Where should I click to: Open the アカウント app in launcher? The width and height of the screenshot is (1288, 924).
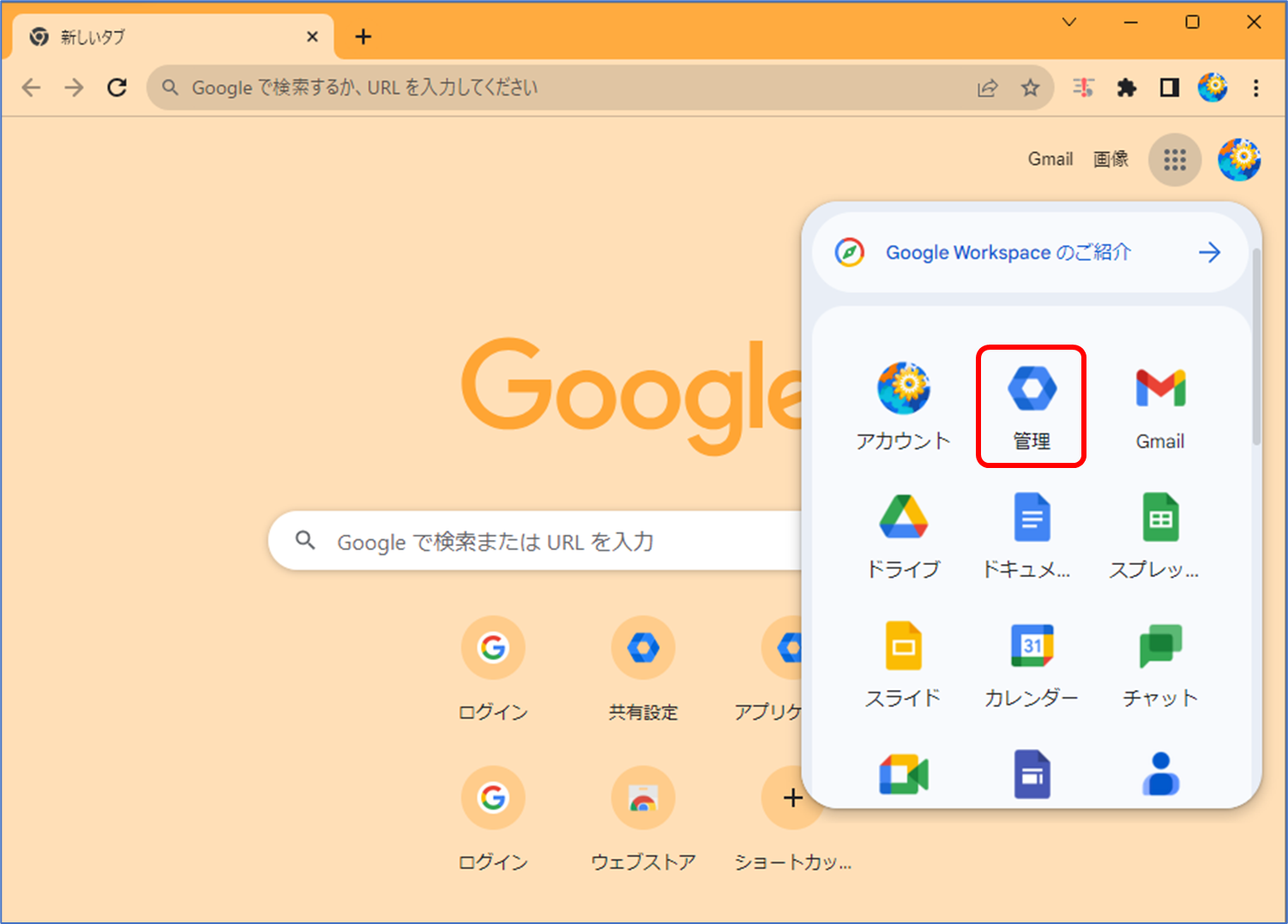pyautogui.click(x=903, y=406)
